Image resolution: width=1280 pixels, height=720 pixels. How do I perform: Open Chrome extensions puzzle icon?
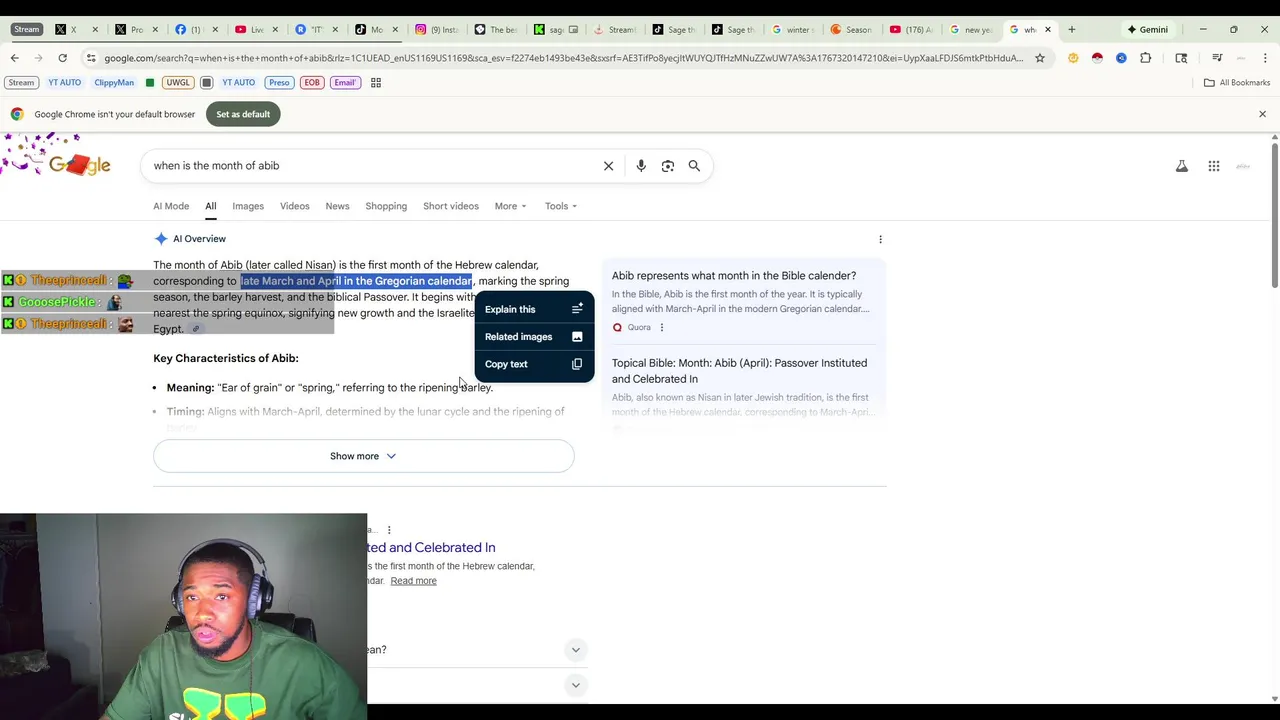[1146, 58]
